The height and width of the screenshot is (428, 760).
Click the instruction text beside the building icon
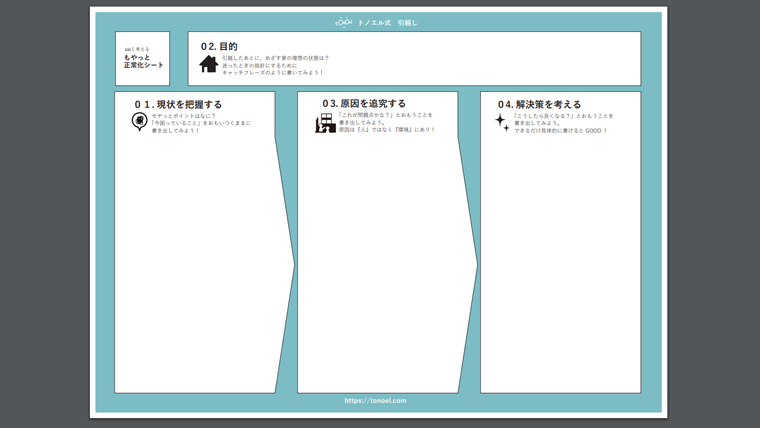(x=386, y=122)
